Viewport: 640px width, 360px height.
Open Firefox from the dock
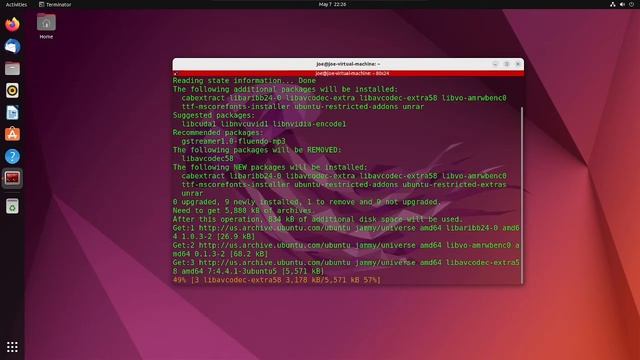pos(12,24)
